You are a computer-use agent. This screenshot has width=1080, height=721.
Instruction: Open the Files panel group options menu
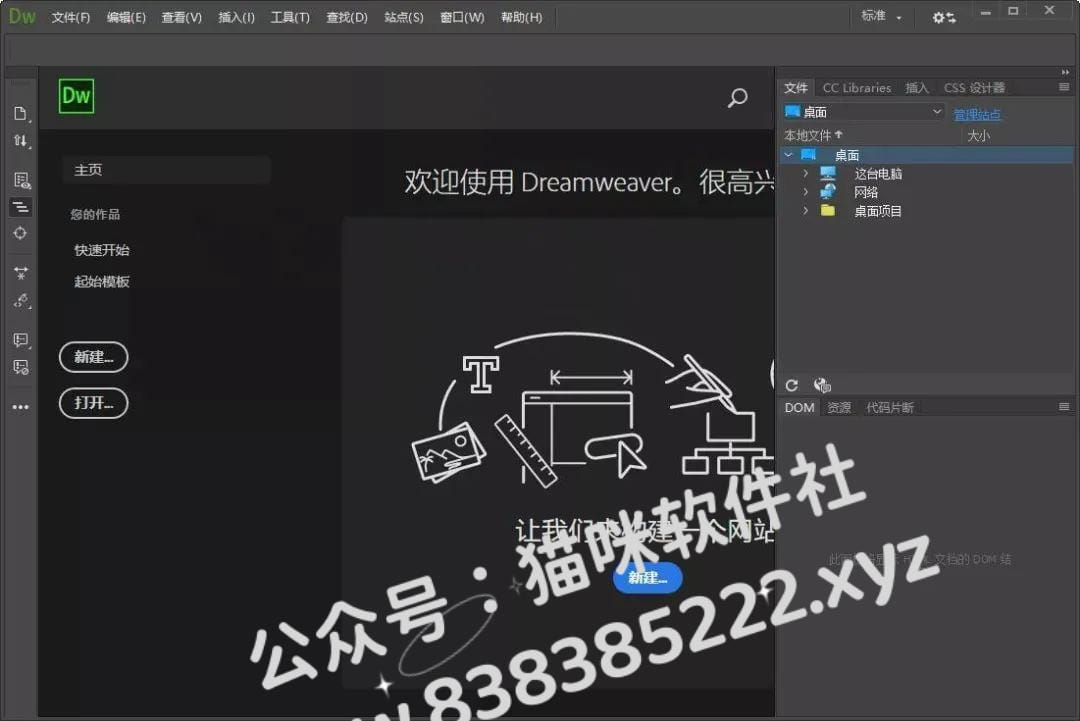click(x=1064, y=87)
